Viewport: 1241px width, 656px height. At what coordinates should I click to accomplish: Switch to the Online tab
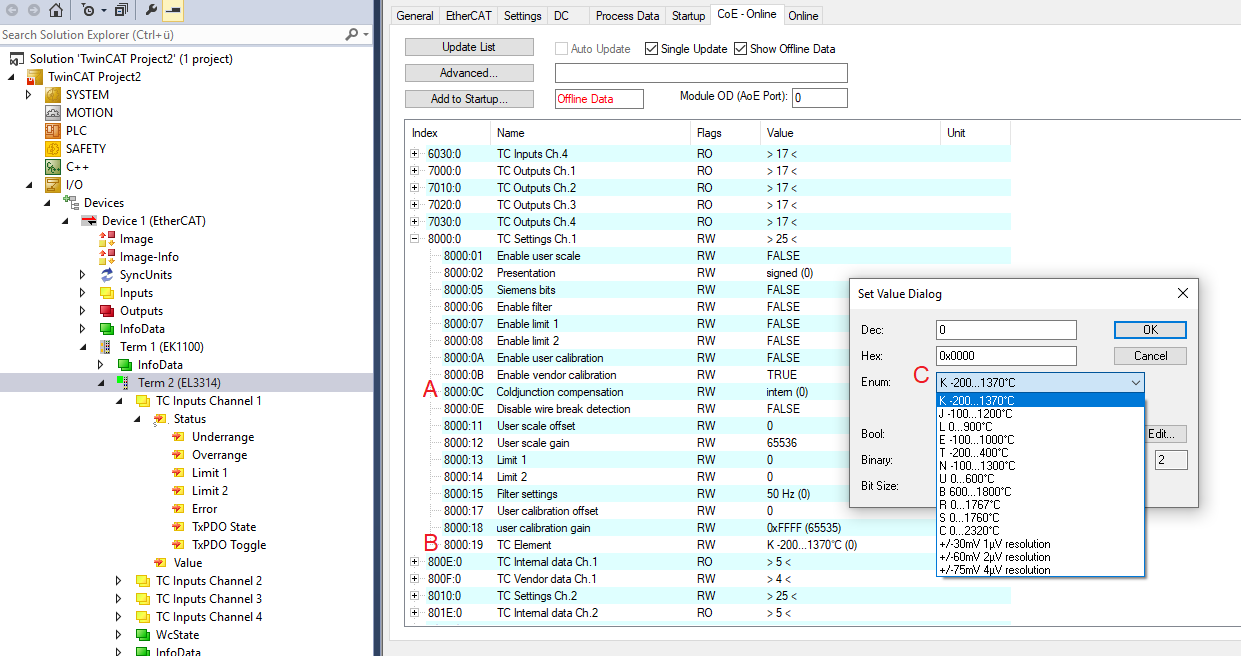(803, 15)
